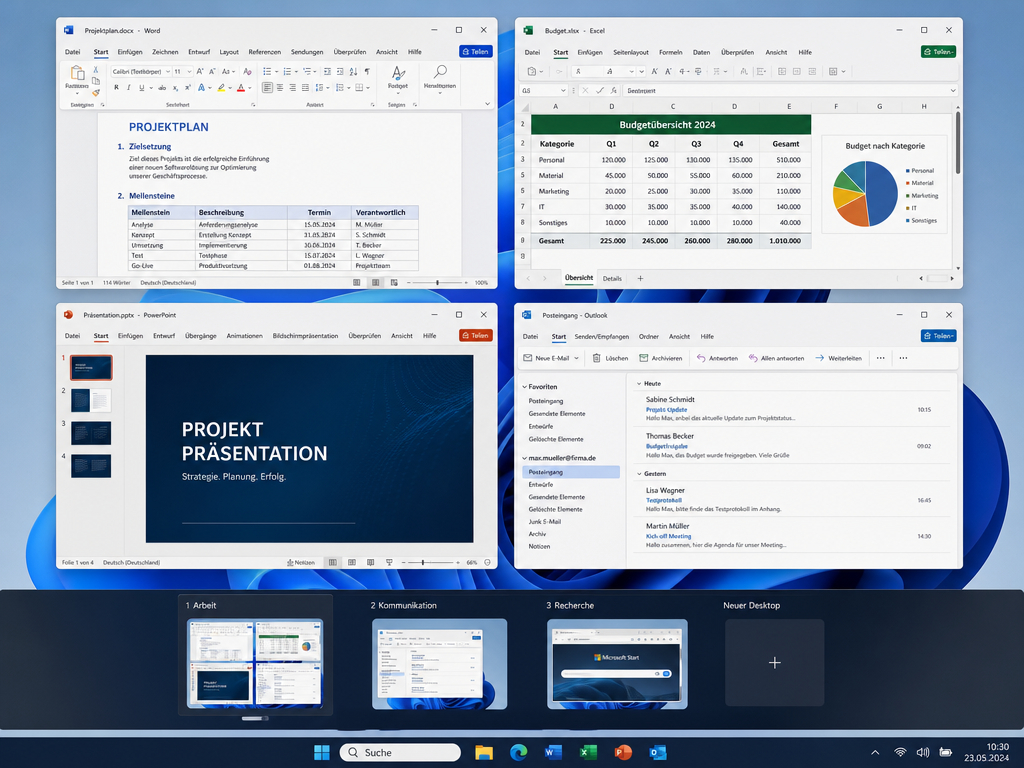1024x768 pixels.
Task: Open the bullet list dropdown arrow in Word
Action: pyautogui.click(x=277, y=71)
